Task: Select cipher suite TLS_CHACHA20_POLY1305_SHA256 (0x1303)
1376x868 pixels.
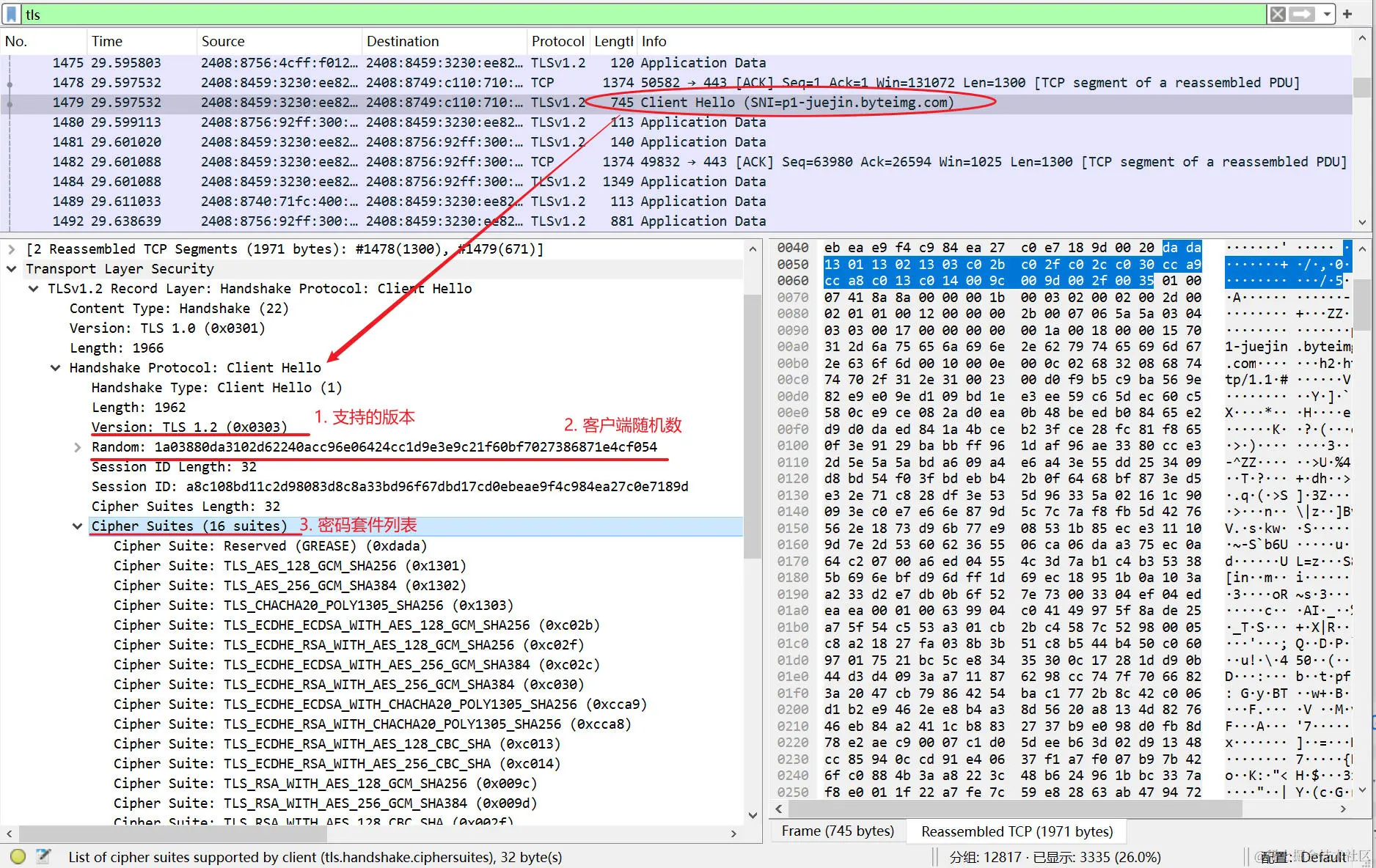Action: [313, 606]
